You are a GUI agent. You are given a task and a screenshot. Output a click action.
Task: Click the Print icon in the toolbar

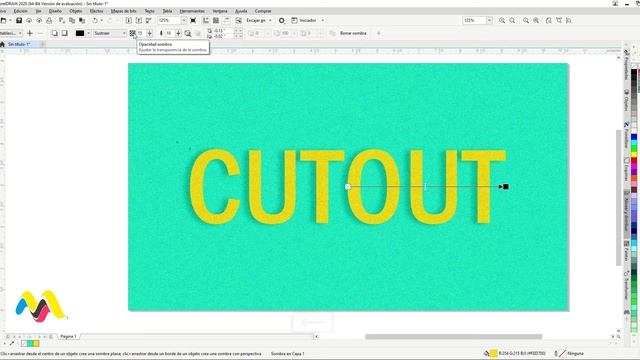[x=49, y=20]
